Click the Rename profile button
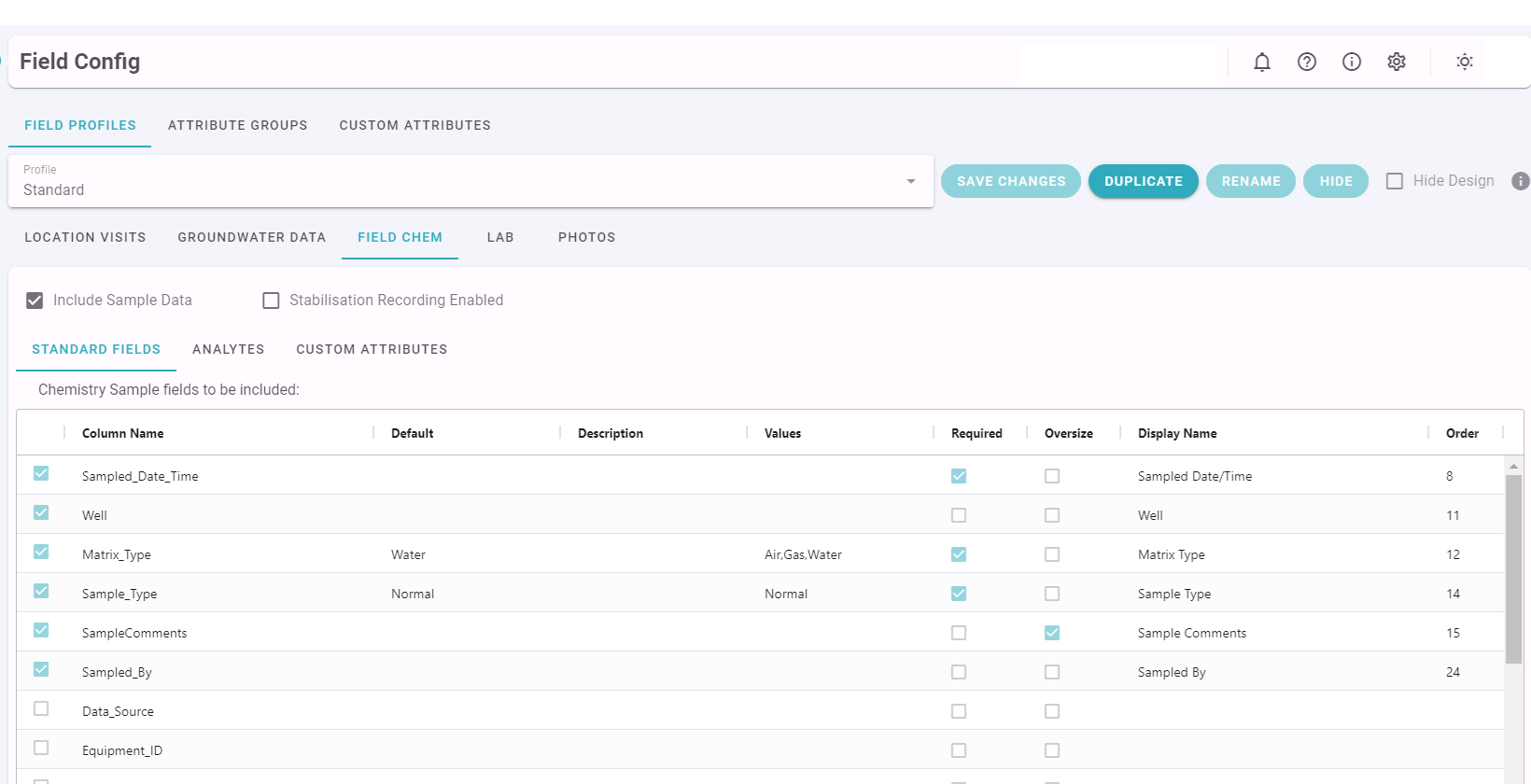The width and height of the screenshot is (1531, 784). (1251, 181)
